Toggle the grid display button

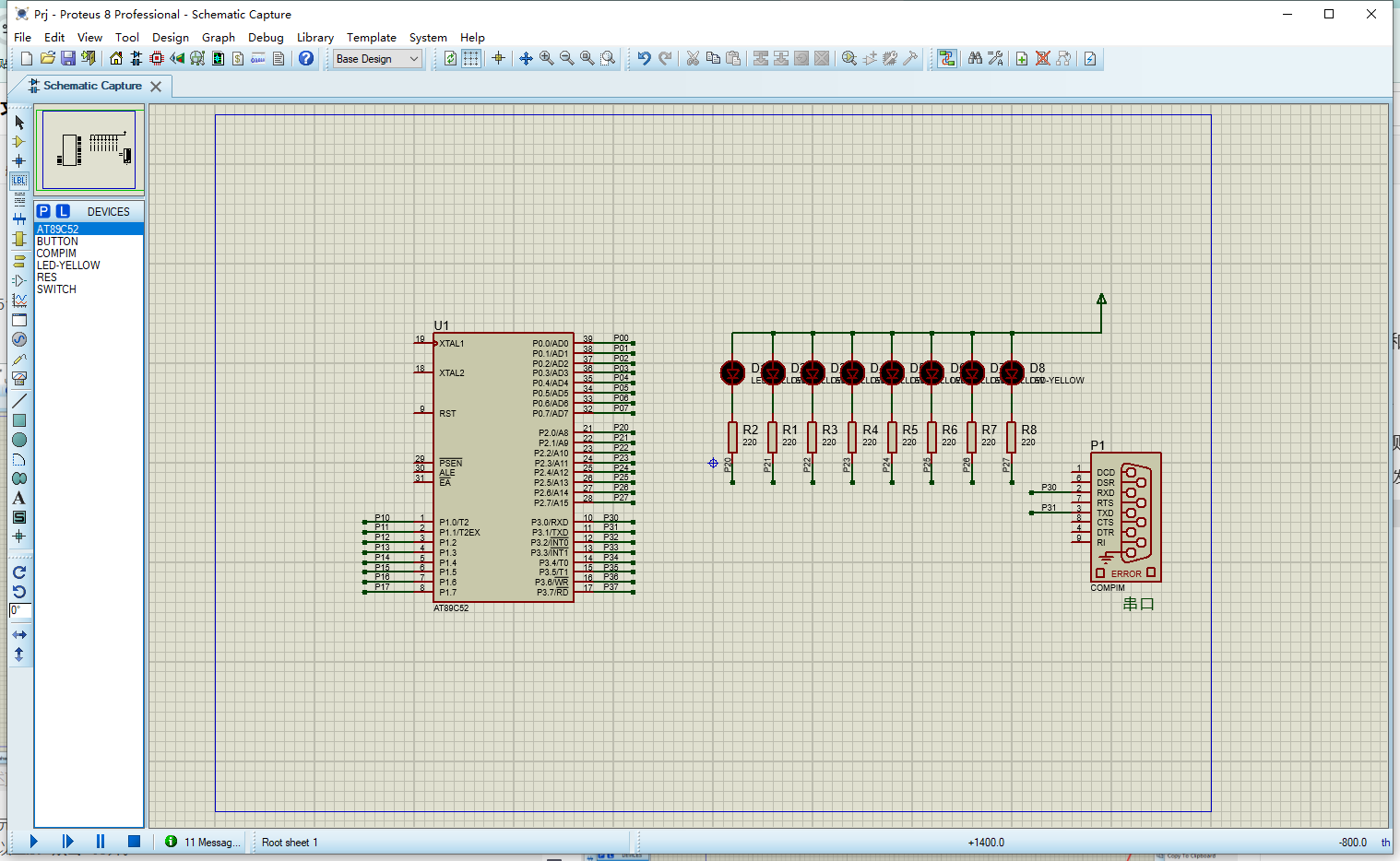471,58
